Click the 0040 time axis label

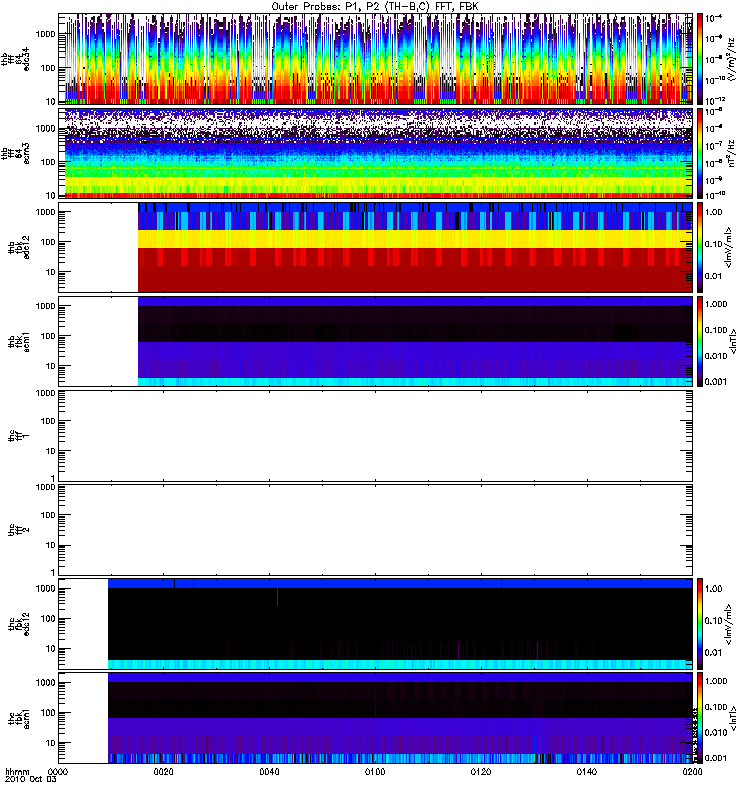pyautogui.click(x=269, y=772)
